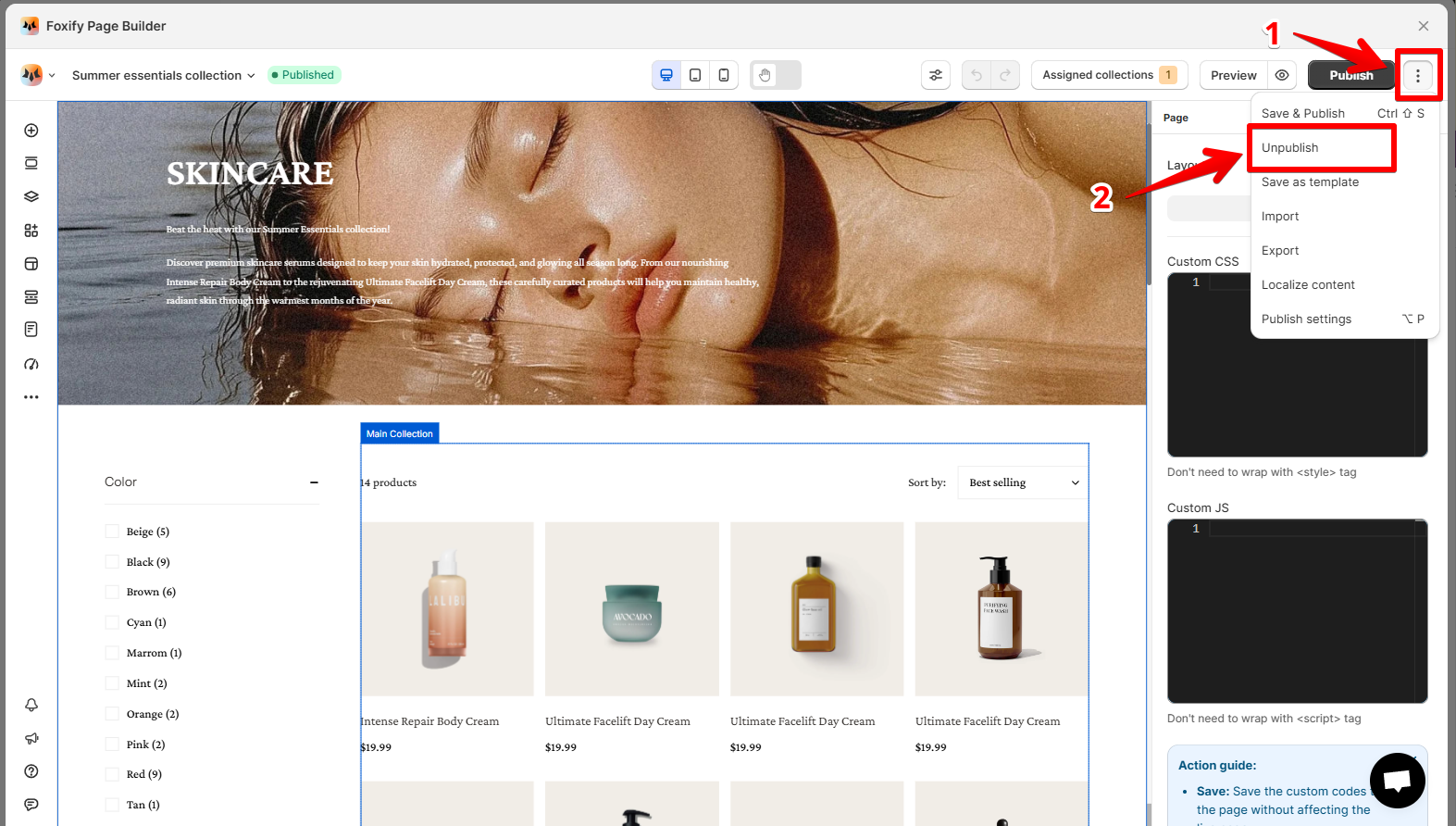Viewport: 1456px width, 826px height.
Task: Switch to desktop preview device
Action: tap(666, 75)
